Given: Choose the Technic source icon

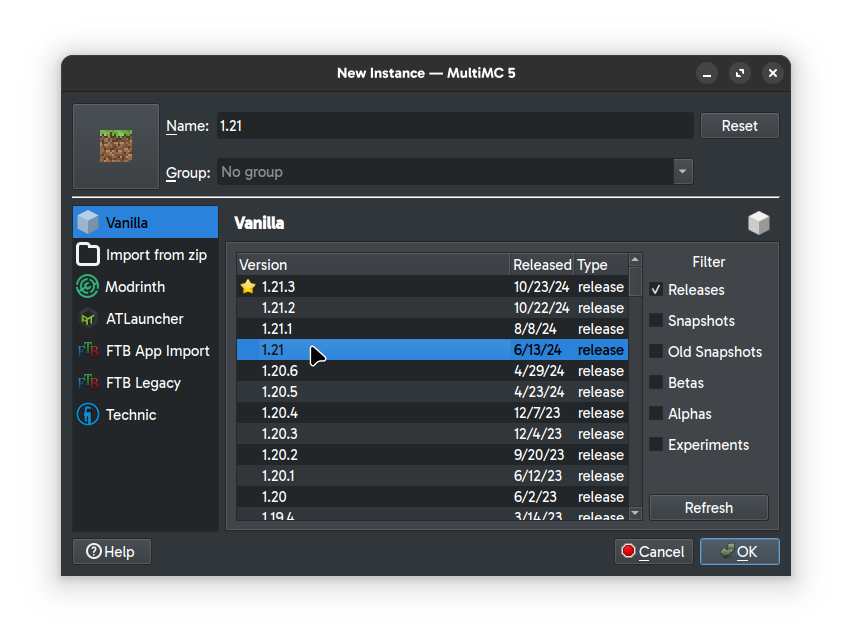Looking at the screenshot, I should (x=88, y=415).
